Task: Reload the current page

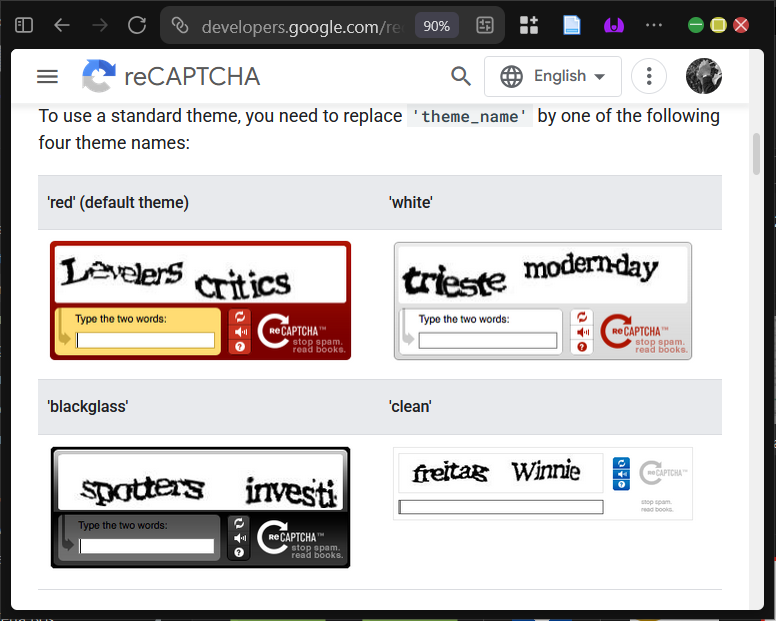Action: click(x=137, y=25)
